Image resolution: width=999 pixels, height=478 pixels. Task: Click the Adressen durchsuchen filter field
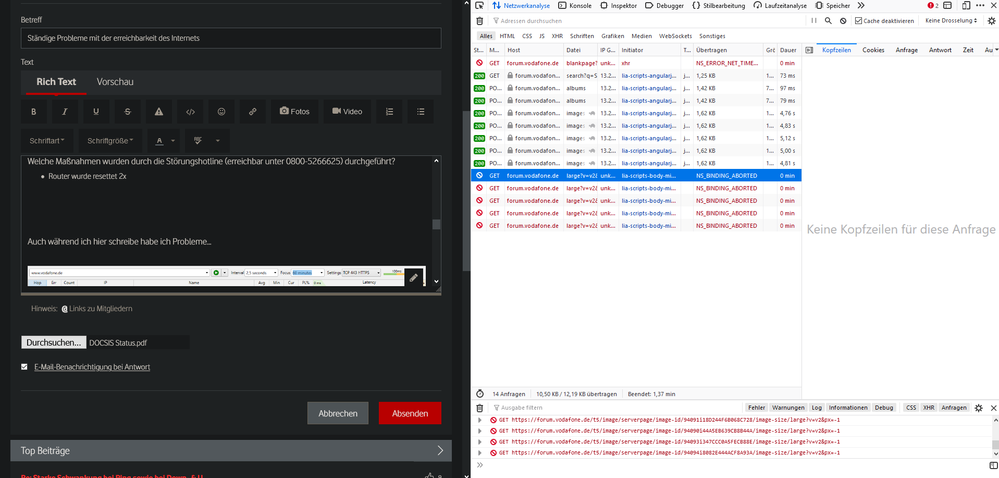tap(648, 21)
